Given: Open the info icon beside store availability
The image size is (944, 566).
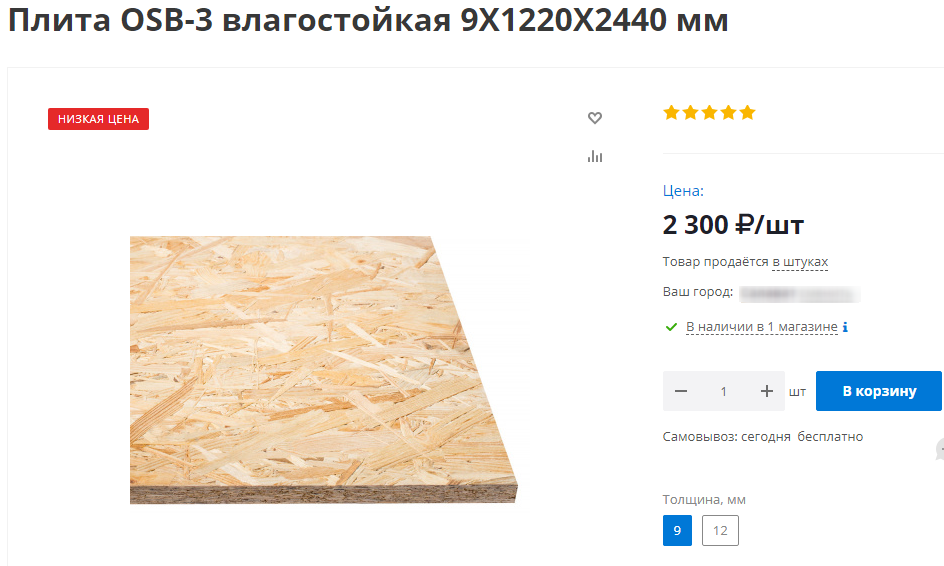Looking at the screenshot, I should (845, 327).
